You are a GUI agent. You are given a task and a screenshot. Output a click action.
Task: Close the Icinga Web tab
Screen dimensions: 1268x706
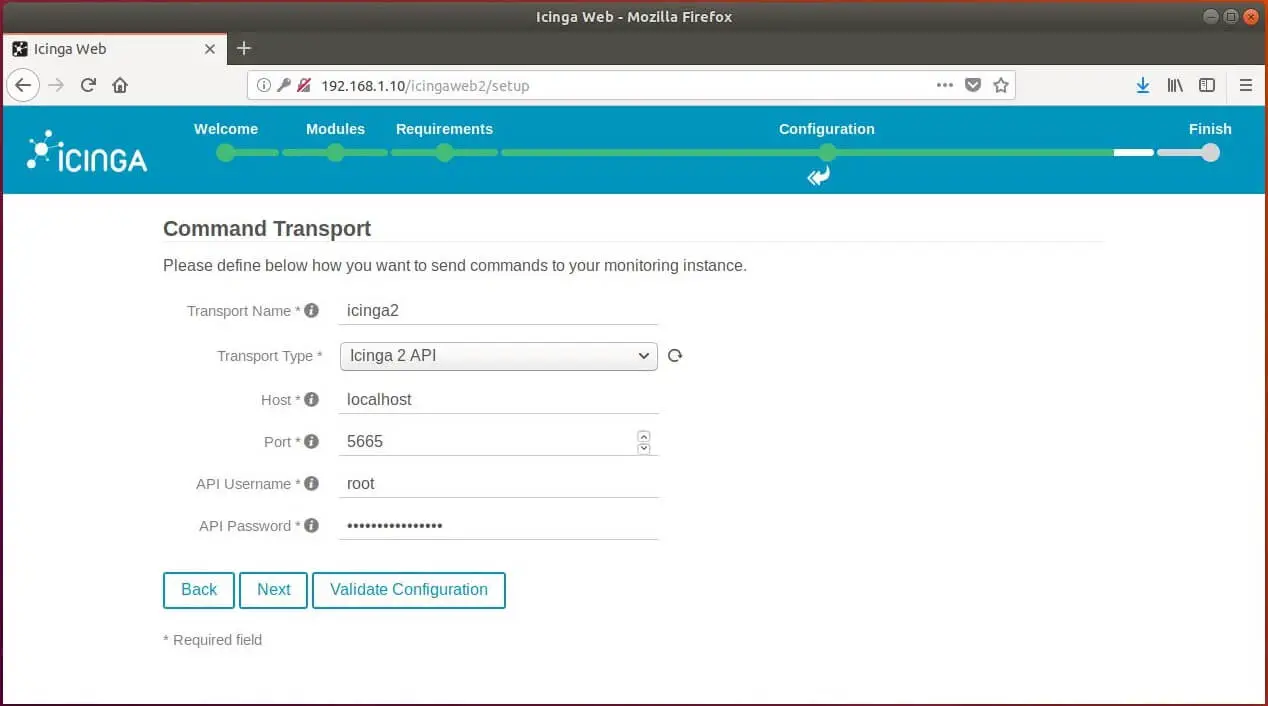[210, 48]
